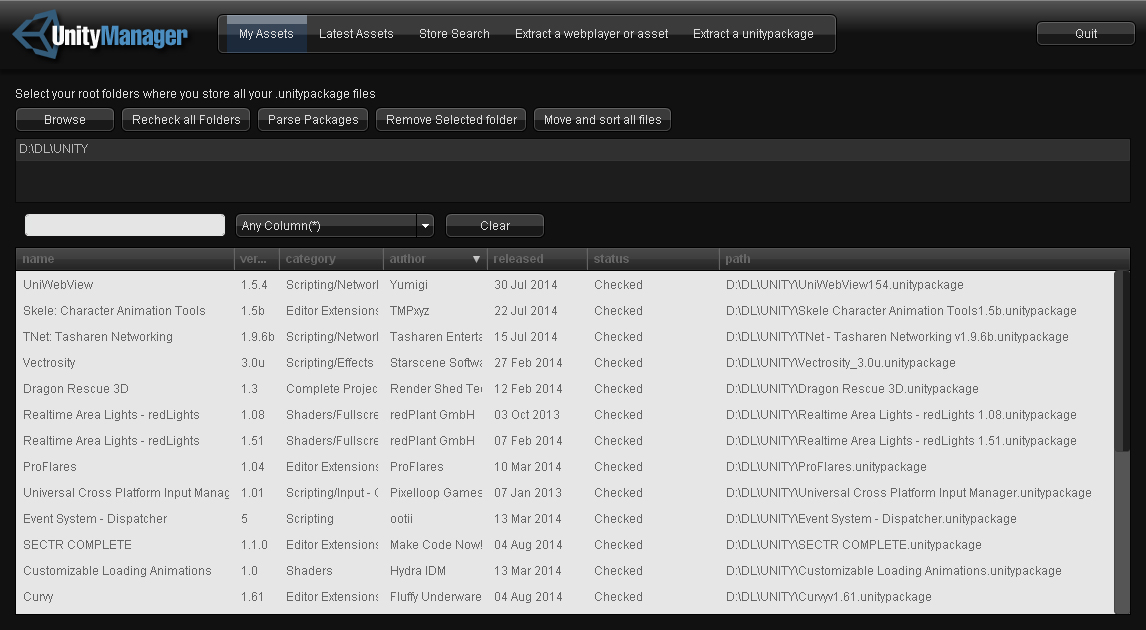Sort by the status column header
This screenshot has width=1146, height=630.
tap(653, 259)
